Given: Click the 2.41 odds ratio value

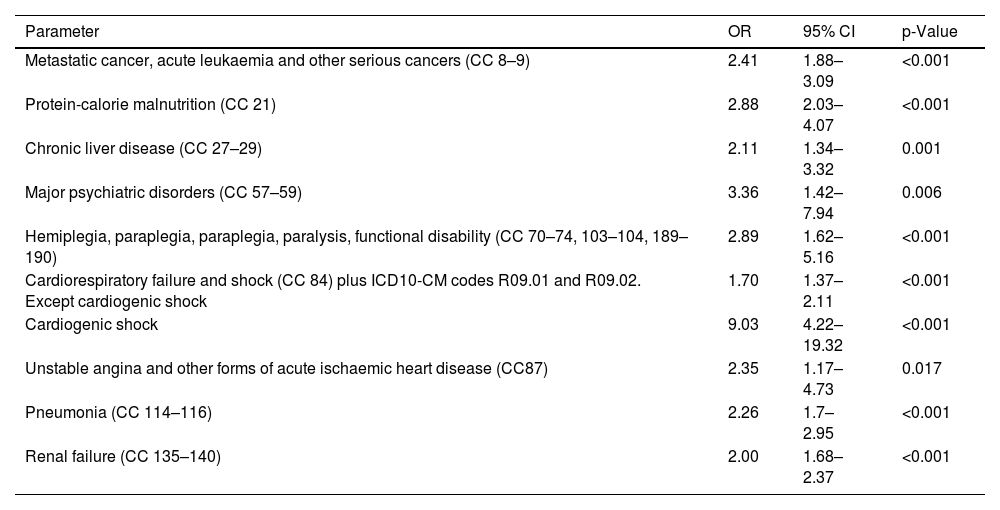Looking at the screenshot, I should pyautogui.click(x=744, y=61).
